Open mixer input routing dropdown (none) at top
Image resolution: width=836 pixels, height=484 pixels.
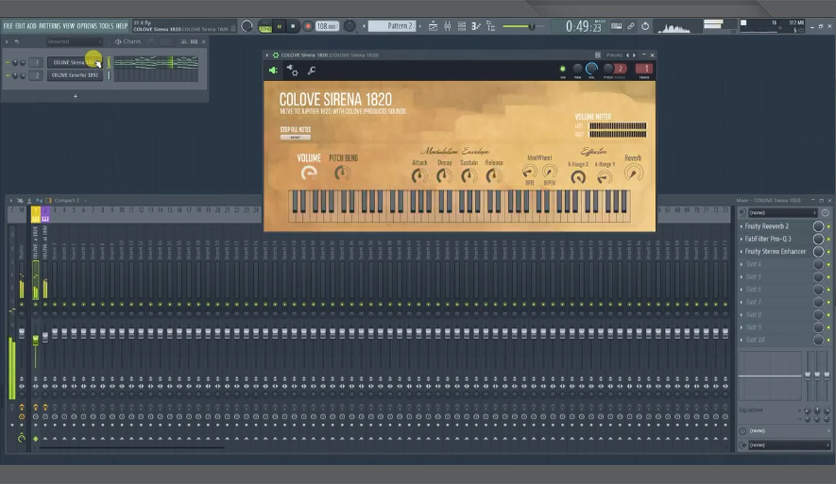pos(783,213)
